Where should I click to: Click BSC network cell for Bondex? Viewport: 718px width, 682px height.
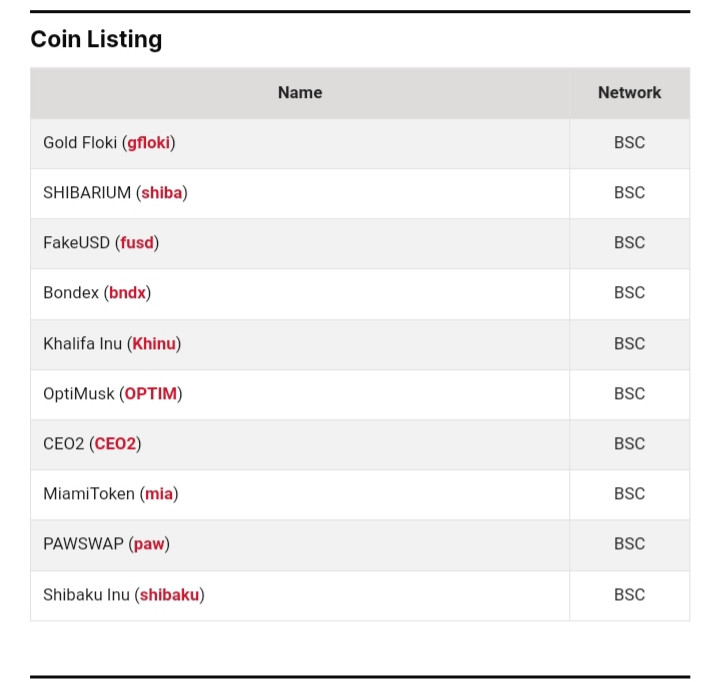[629, 293]
